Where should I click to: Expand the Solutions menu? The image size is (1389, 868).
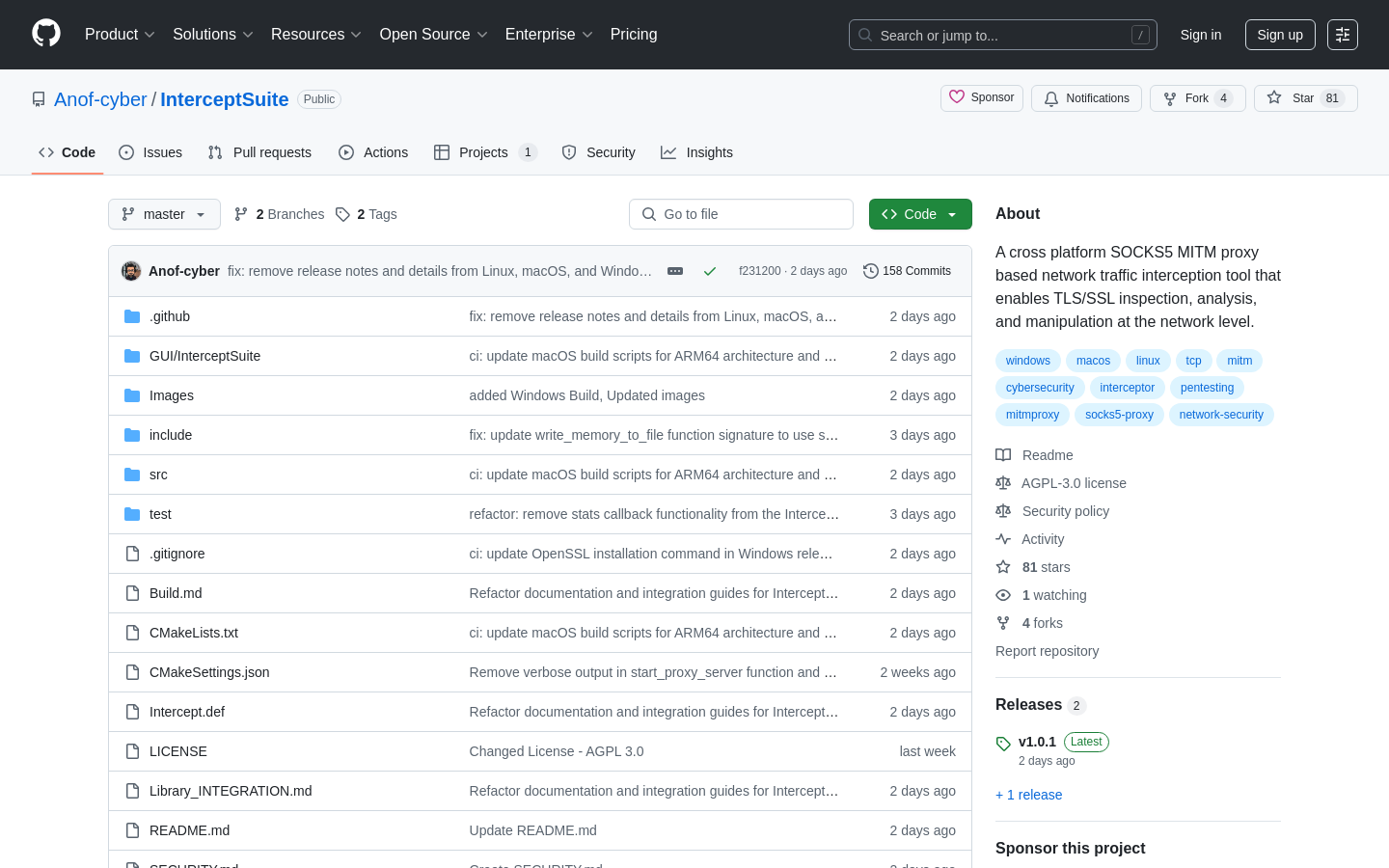(x=213, y=35)
